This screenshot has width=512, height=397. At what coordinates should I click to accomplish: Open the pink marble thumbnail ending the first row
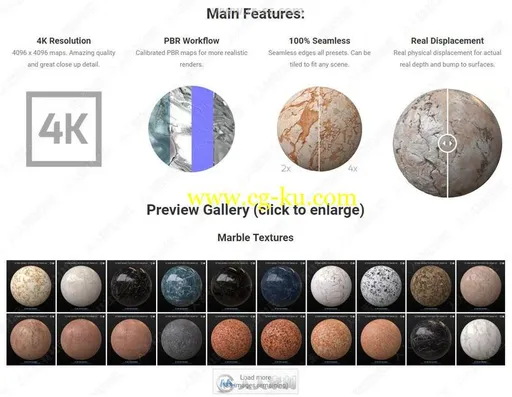(x=481, y=286)
